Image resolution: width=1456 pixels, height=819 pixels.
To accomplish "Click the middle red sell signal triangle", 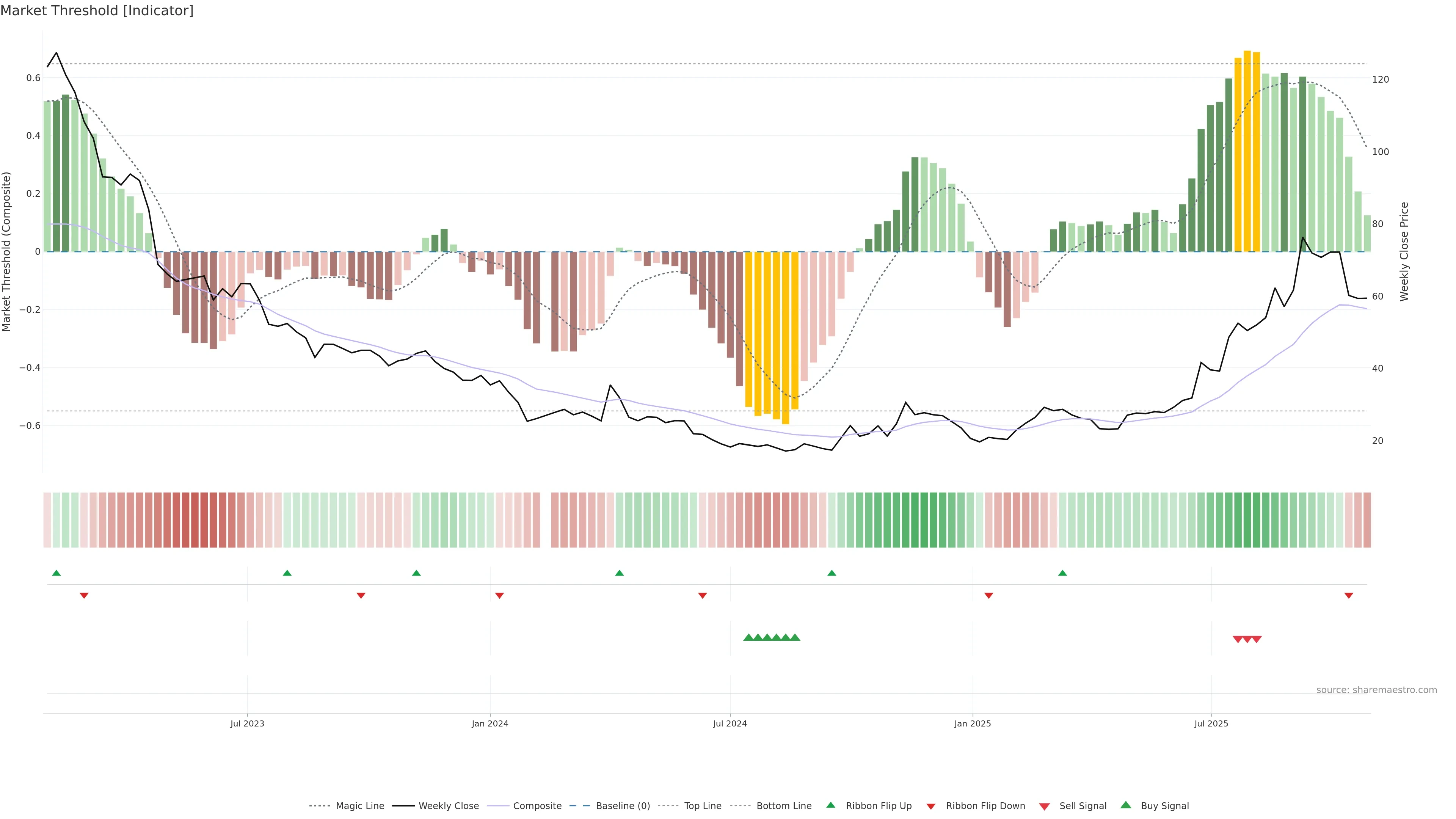I will 1247,639.
